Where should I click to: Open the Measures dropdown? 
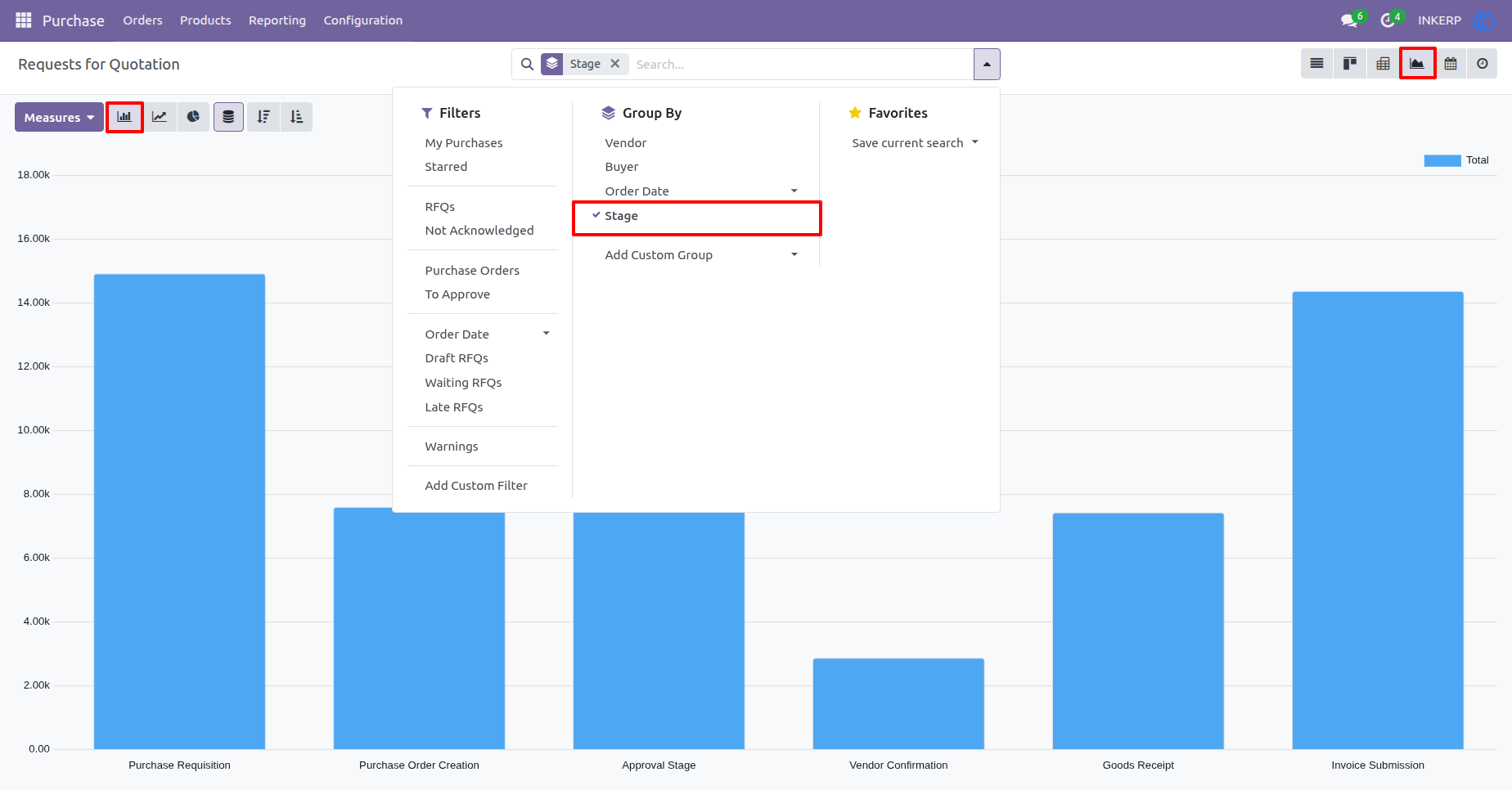tap(59, 117)
